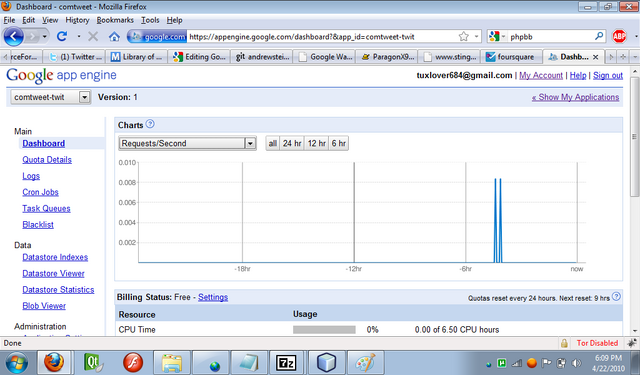Show the 24 hr chart range
The width and height of the screenshot is (640, 375).
[x=292, y=143]
